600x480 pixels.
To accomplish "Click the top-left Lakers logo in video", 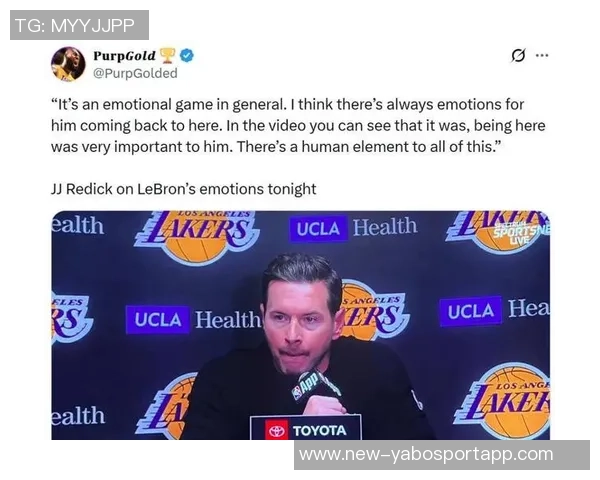I will coord(197,236).
